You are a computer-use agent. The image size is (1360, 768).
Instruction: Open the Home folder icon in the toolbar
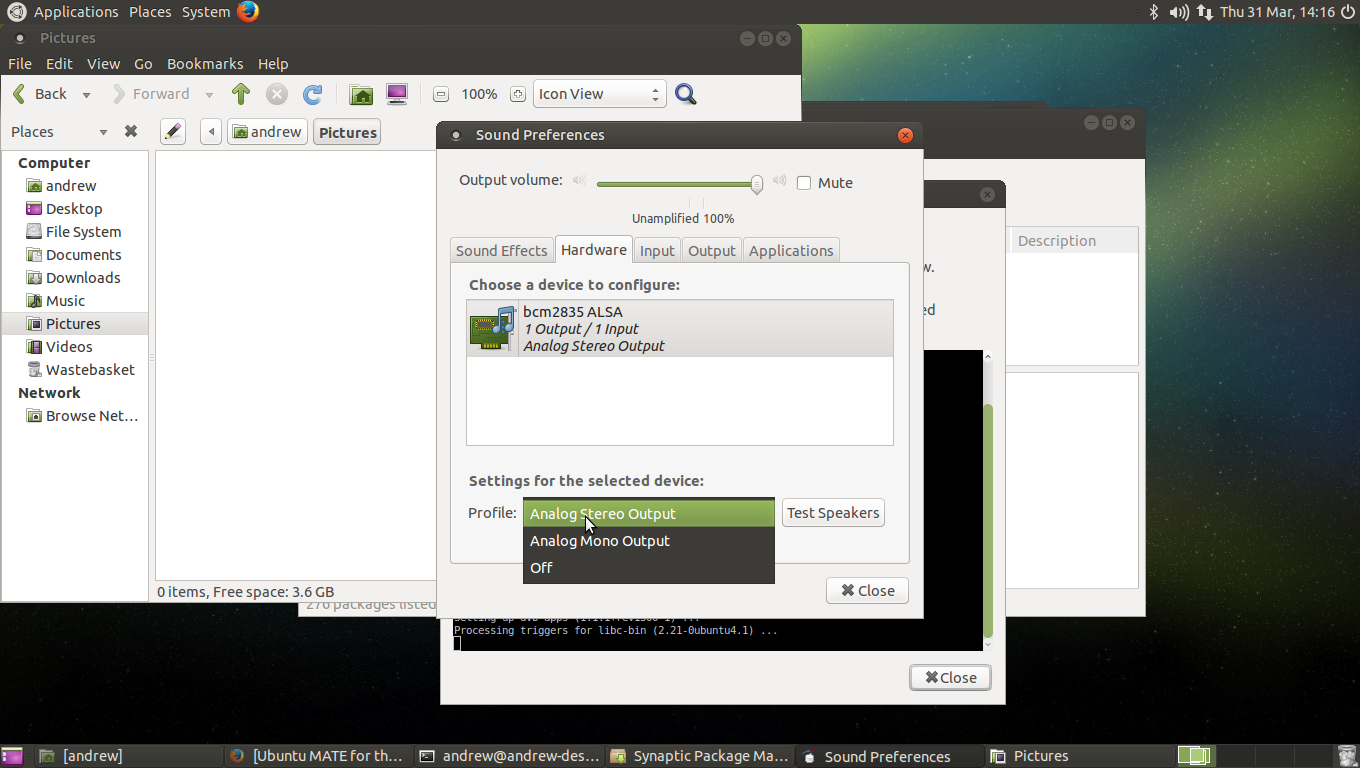361,94
